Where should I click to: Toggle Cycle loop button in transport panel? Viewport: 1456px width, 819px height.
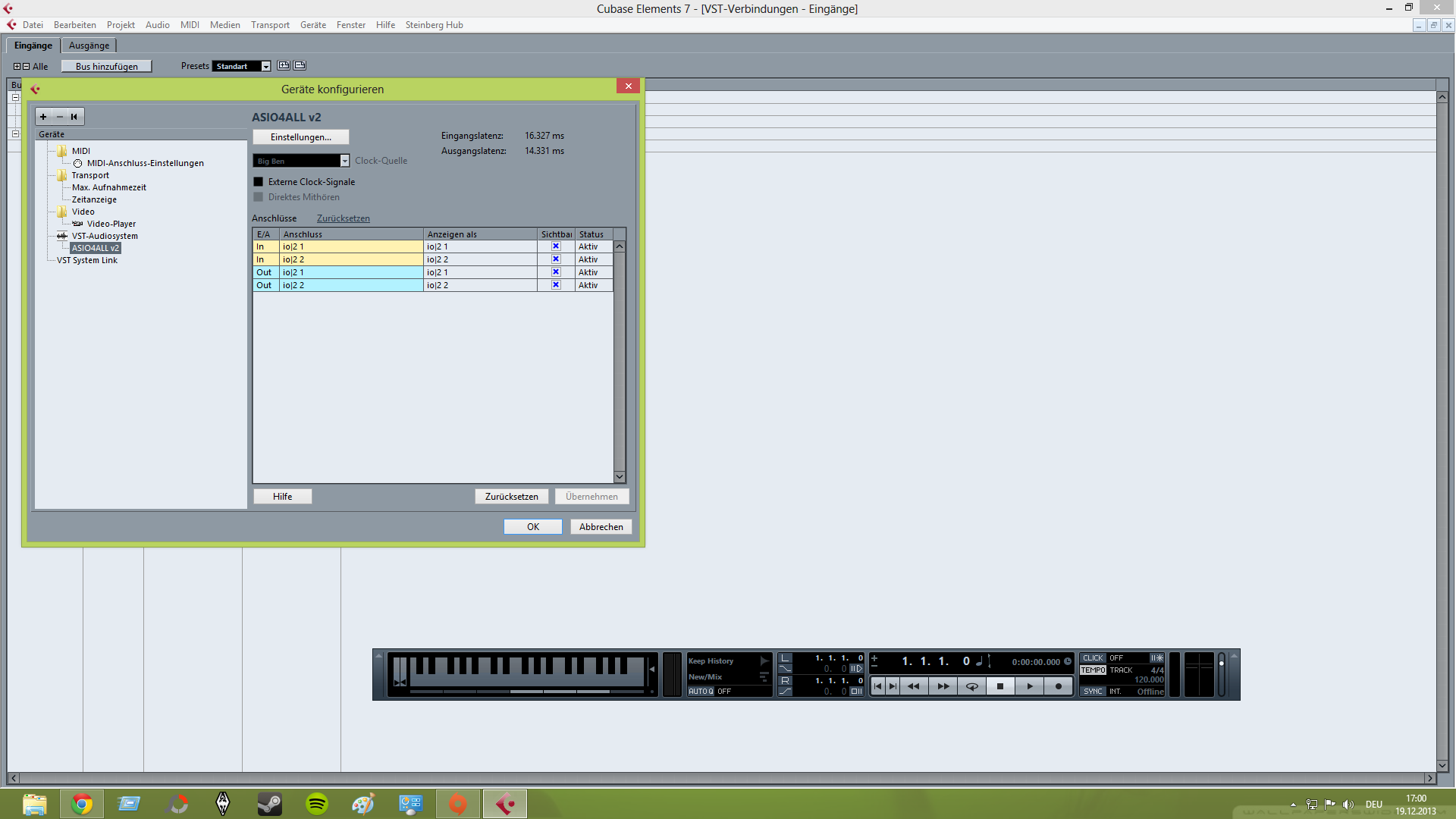(971, 686)
